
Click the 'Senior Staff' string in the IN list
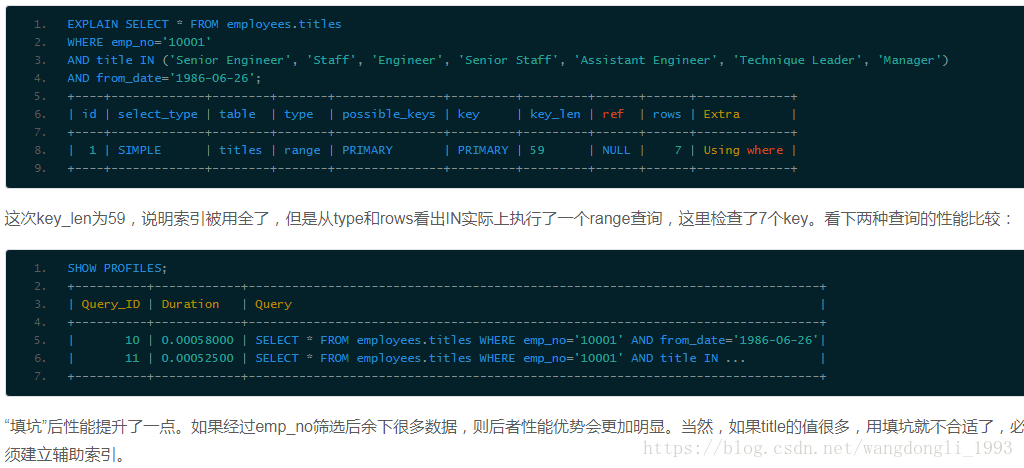click(507, 60)
